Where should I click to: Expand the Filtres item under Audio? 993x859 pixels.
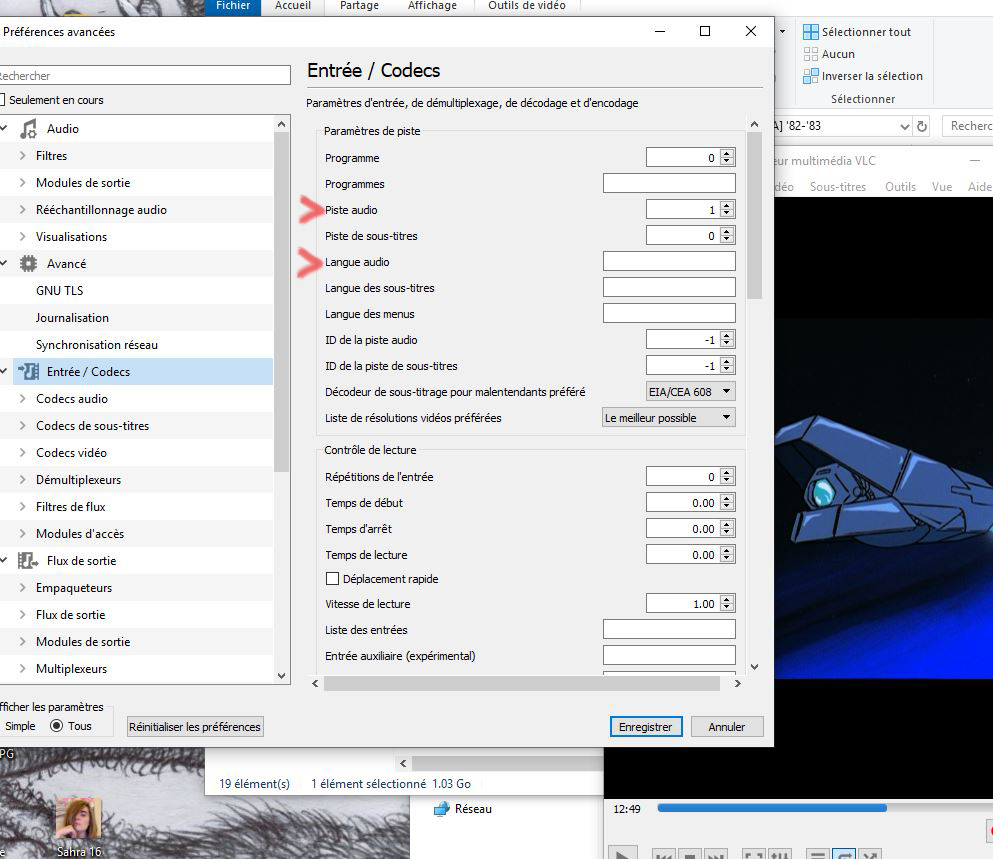(x=23, y=156)
